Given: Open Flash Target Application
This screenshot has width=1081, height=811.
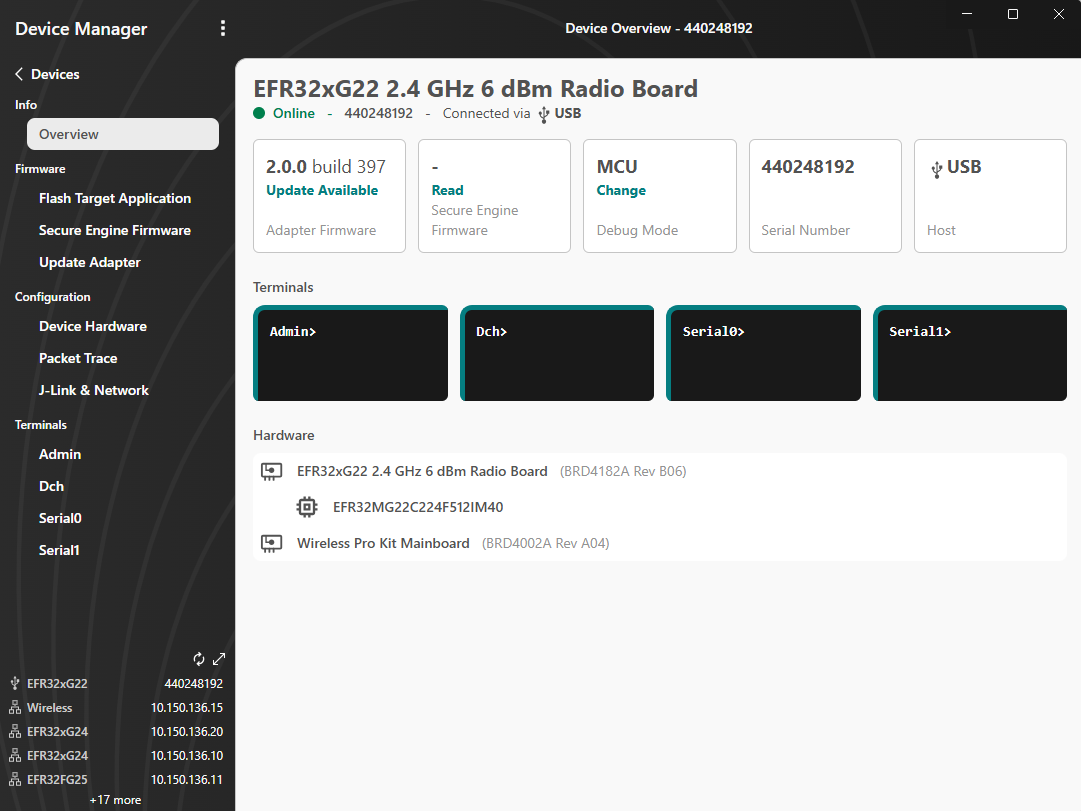Looking at the screenshot, I should point(115,198).
